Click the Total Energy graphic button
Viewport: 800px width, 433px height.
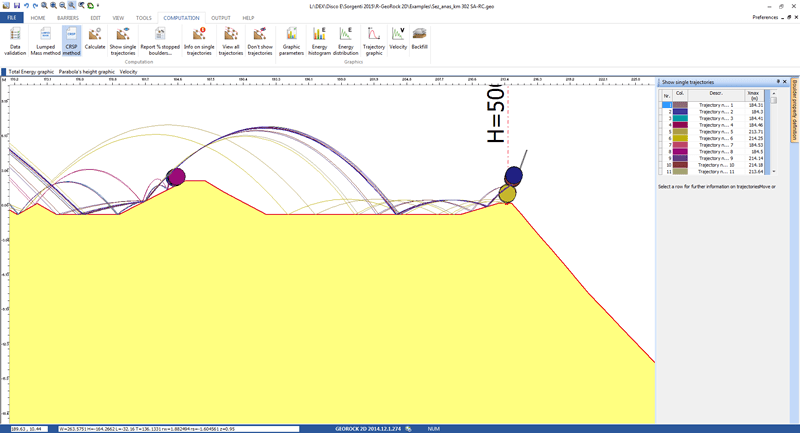pyautogui.click(x=31, y=72)
